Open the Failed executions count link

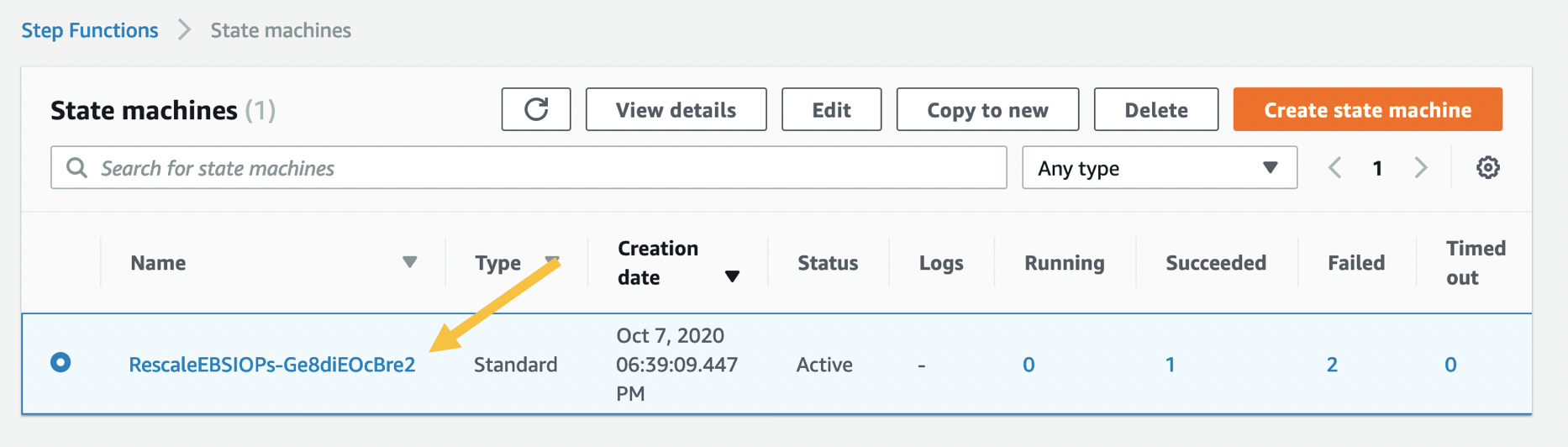coord(1332,365)
